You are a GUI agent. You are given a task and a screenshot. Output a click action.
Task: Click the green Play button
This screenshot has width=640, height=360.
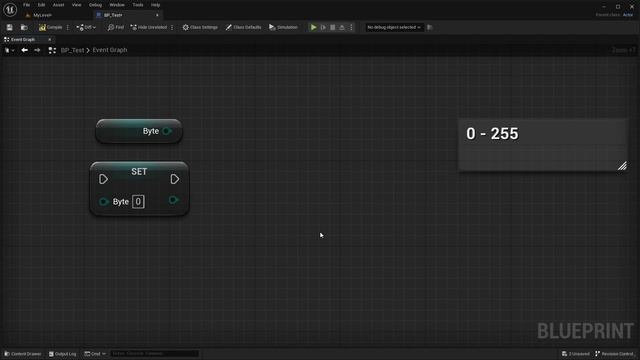click(x=313, y=27)
